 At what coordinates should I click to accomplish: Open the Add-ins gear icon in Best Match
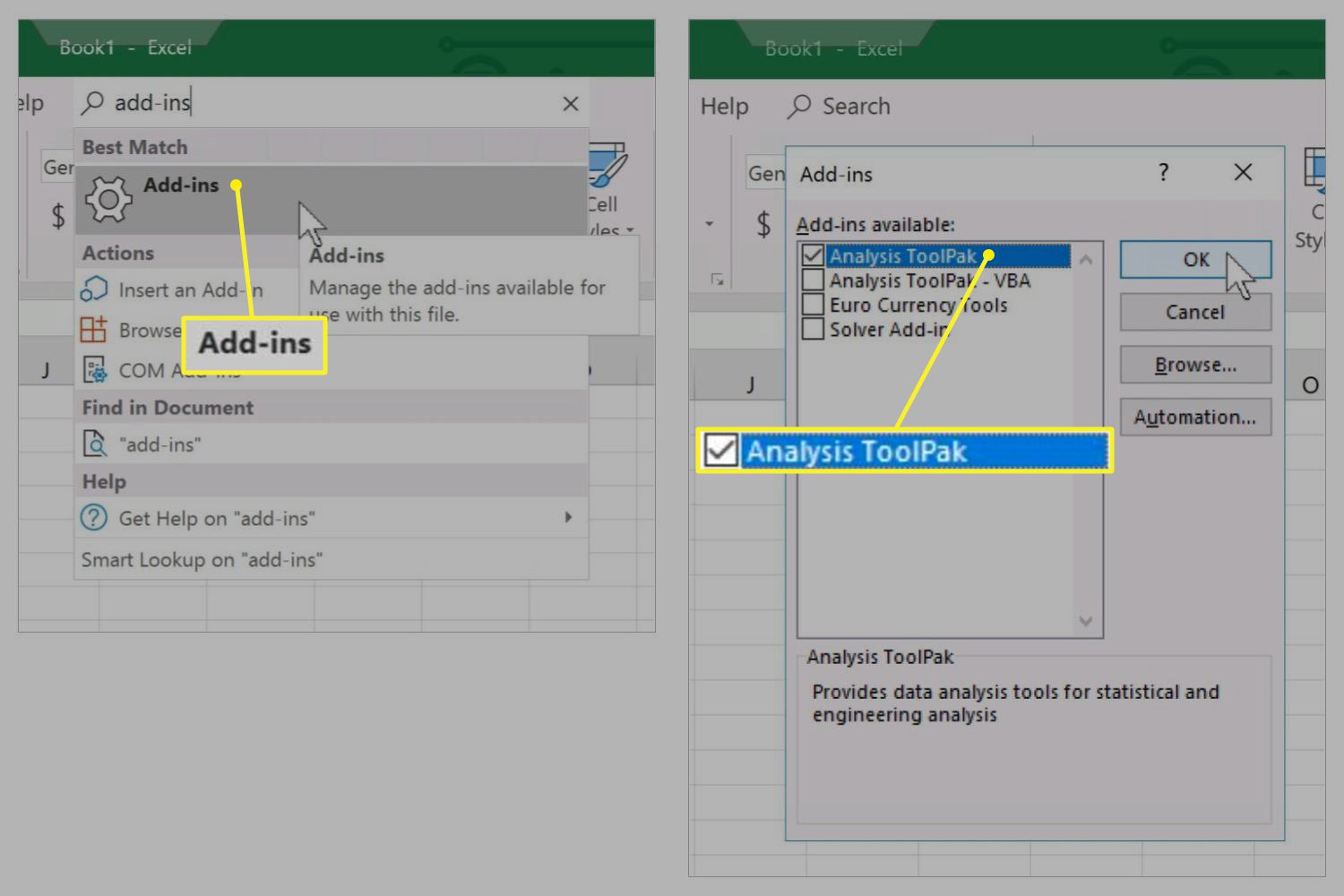click(x=108, y=199)
